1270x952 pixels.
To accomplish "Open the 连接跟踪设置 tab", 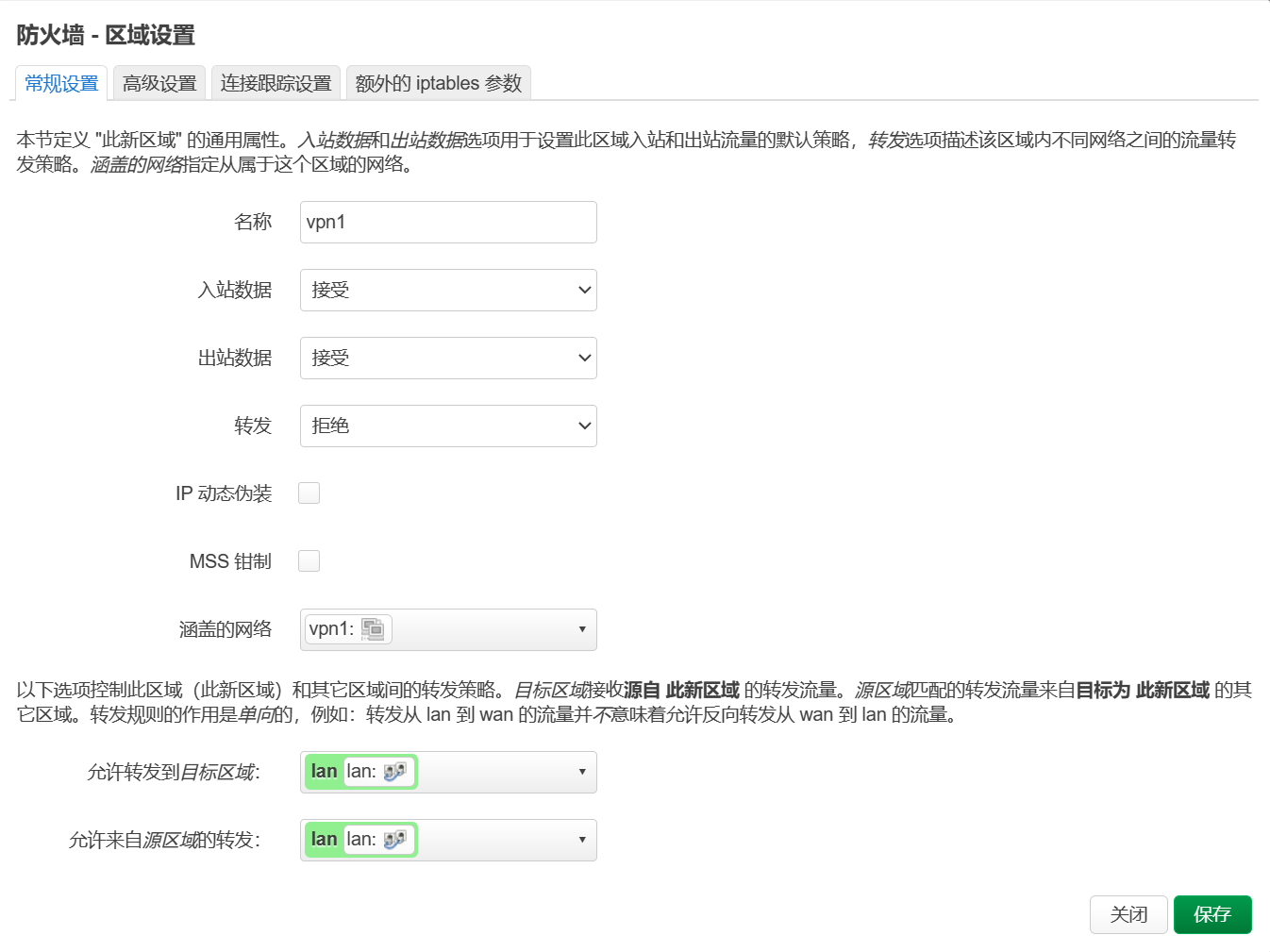I will click(x=276, y=83).
